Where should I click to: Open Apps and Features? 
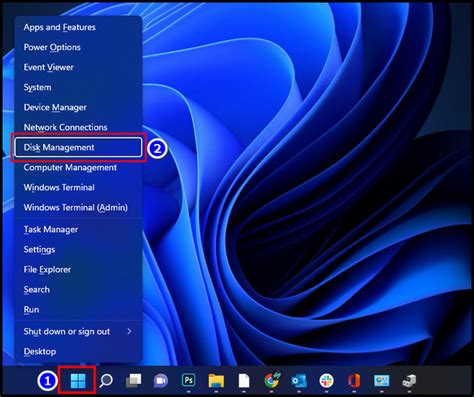pyautogui.click(x=79, y=27)
